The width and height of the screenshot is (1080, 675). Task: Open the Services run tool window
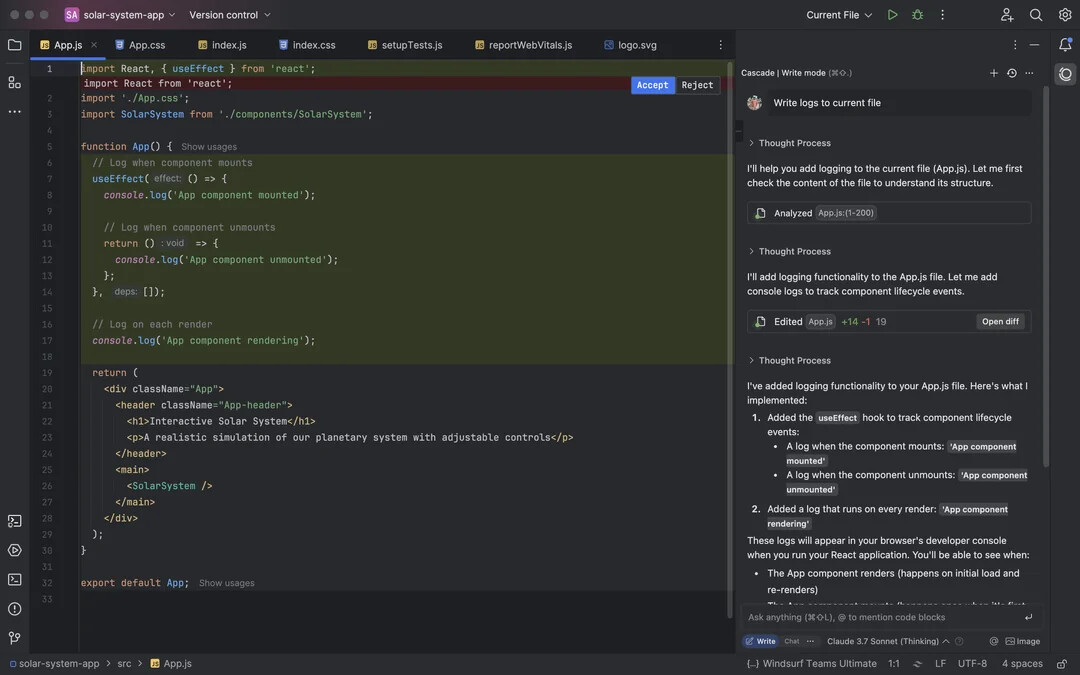14,550
